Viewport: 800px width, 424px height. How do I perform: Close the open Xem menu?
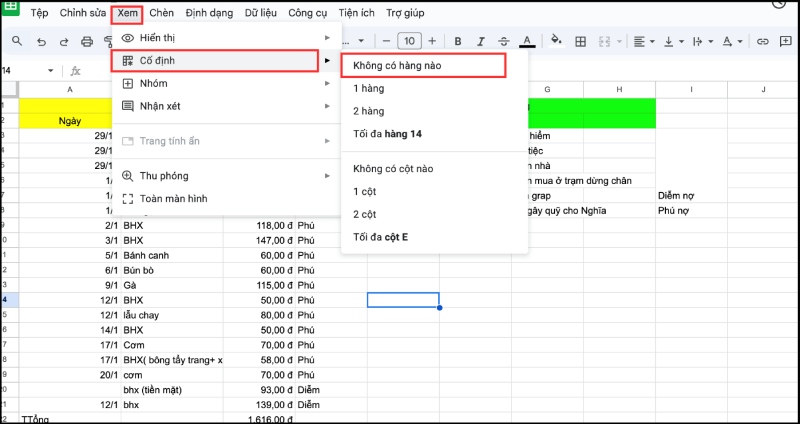click(x=128, y=13)
